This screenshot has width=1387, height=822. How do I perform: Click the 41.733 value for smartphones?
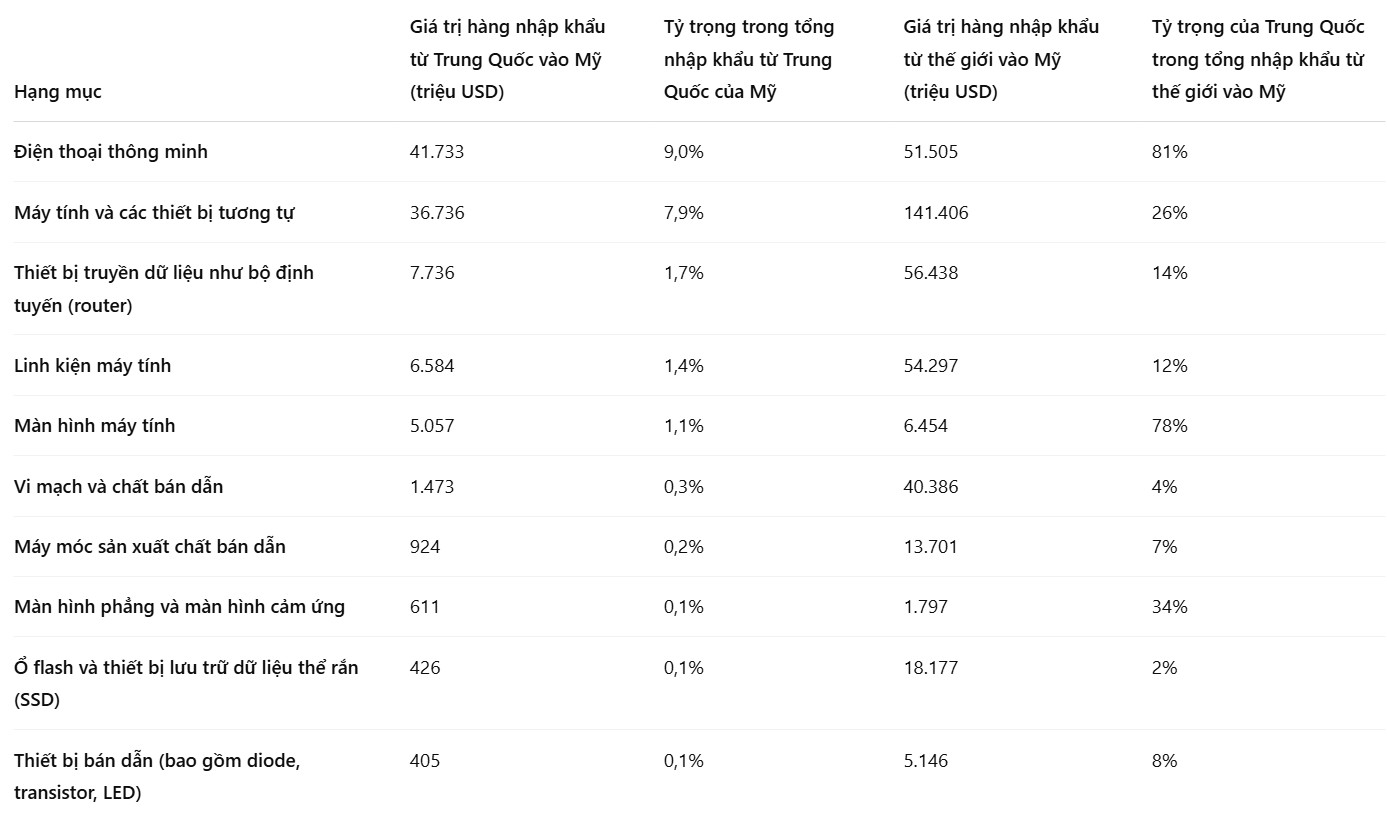click(x=437, y=152)
